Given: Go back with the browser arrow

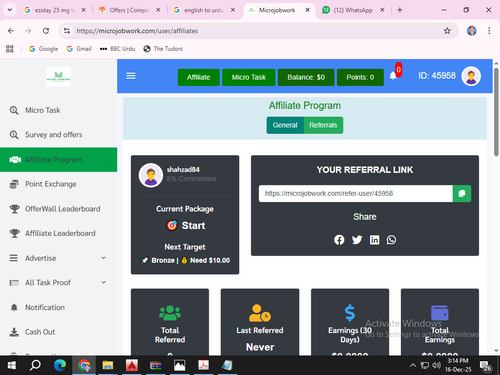Looking at the screenshot, I should (11, 31).
